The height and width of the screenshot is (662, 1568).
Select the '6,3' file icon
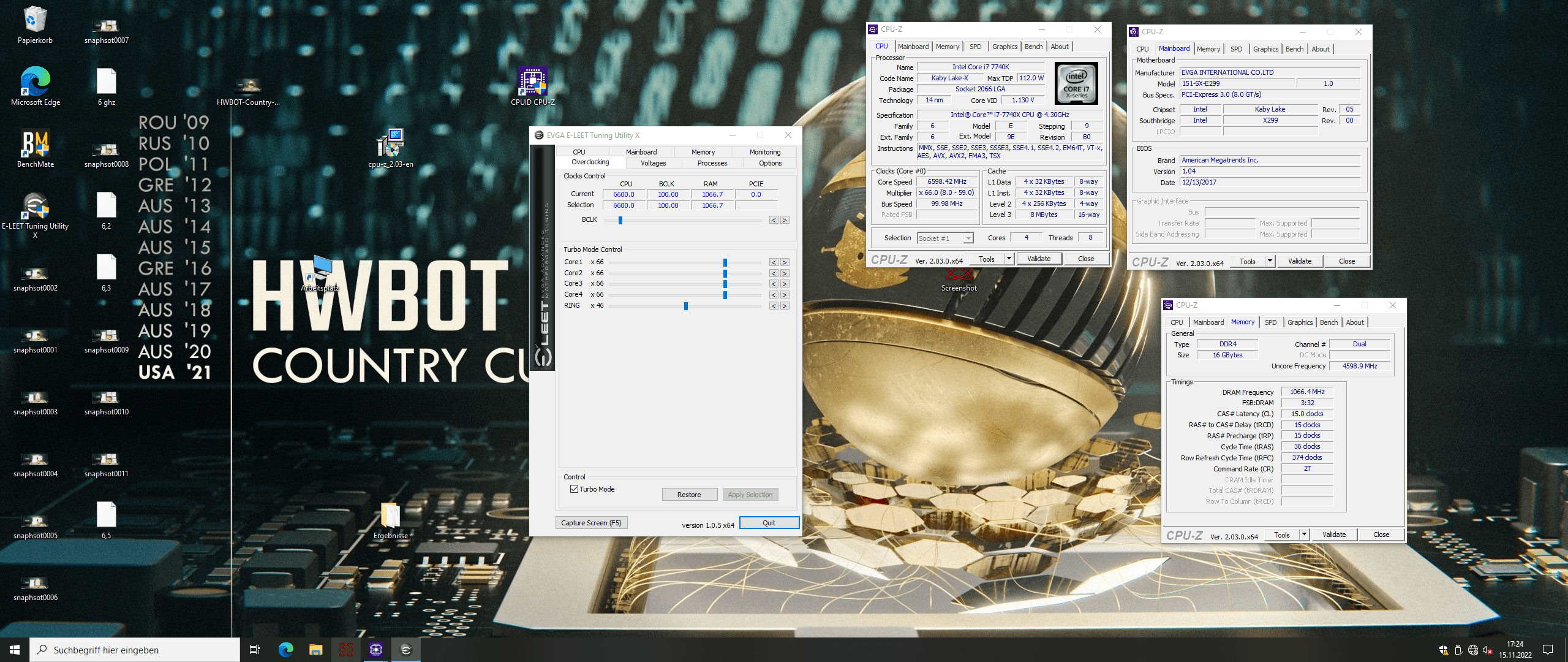pos(106,272)
